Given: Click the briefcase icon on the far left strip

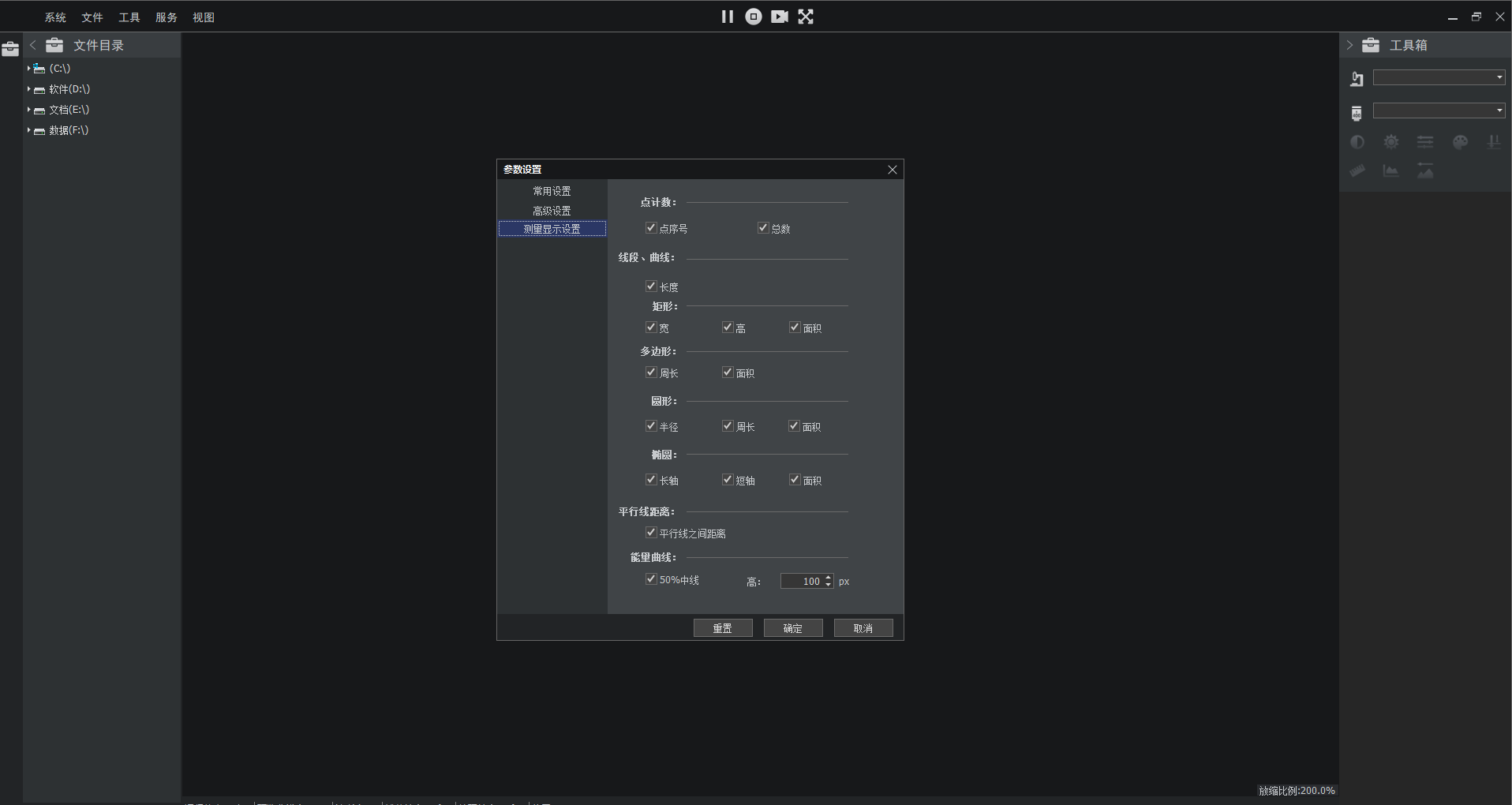Looking at the screenshot, I should pyautogui.click(x=10, y=49).
